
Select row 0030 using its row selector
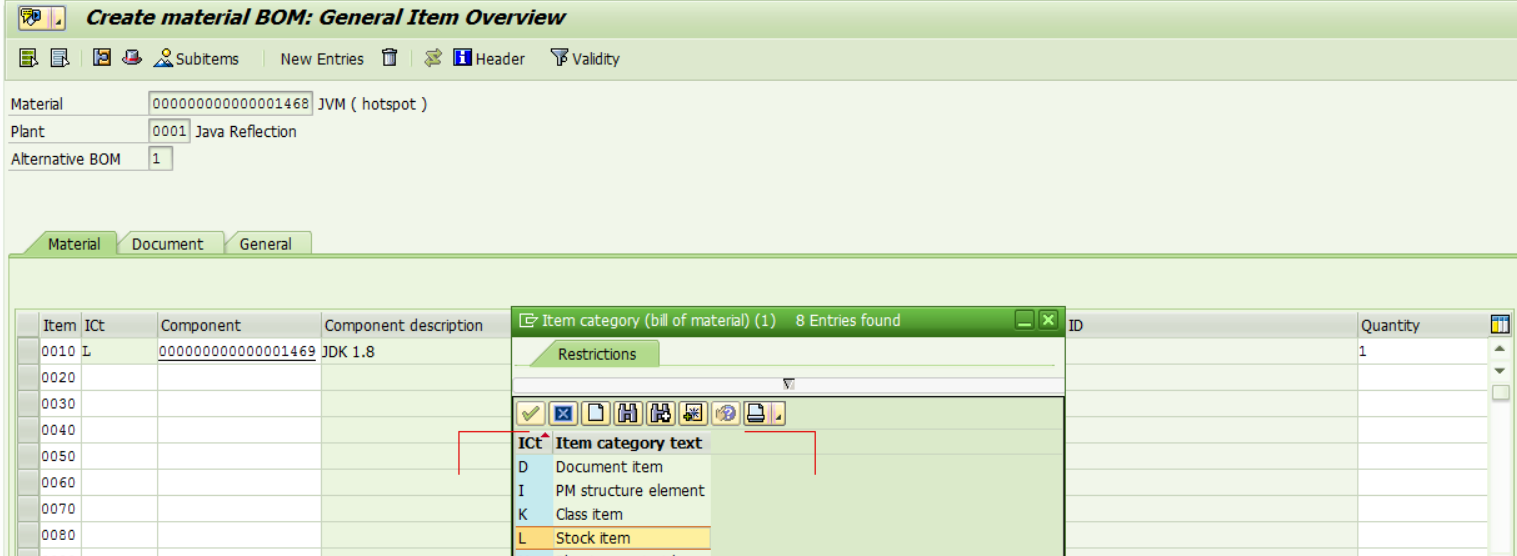click(28, 403)
